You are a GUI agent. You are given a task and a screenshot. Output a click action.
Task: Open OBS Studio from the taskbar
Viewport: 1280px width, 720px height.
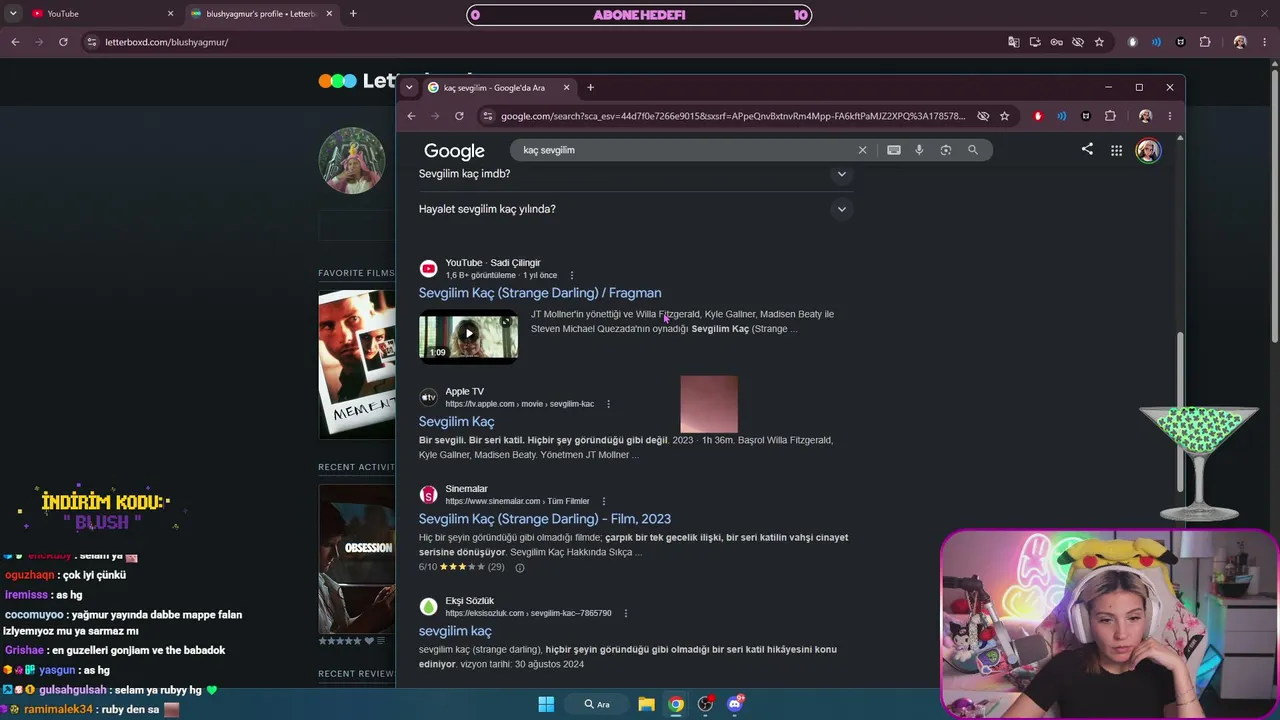click(x=706, y=704)
